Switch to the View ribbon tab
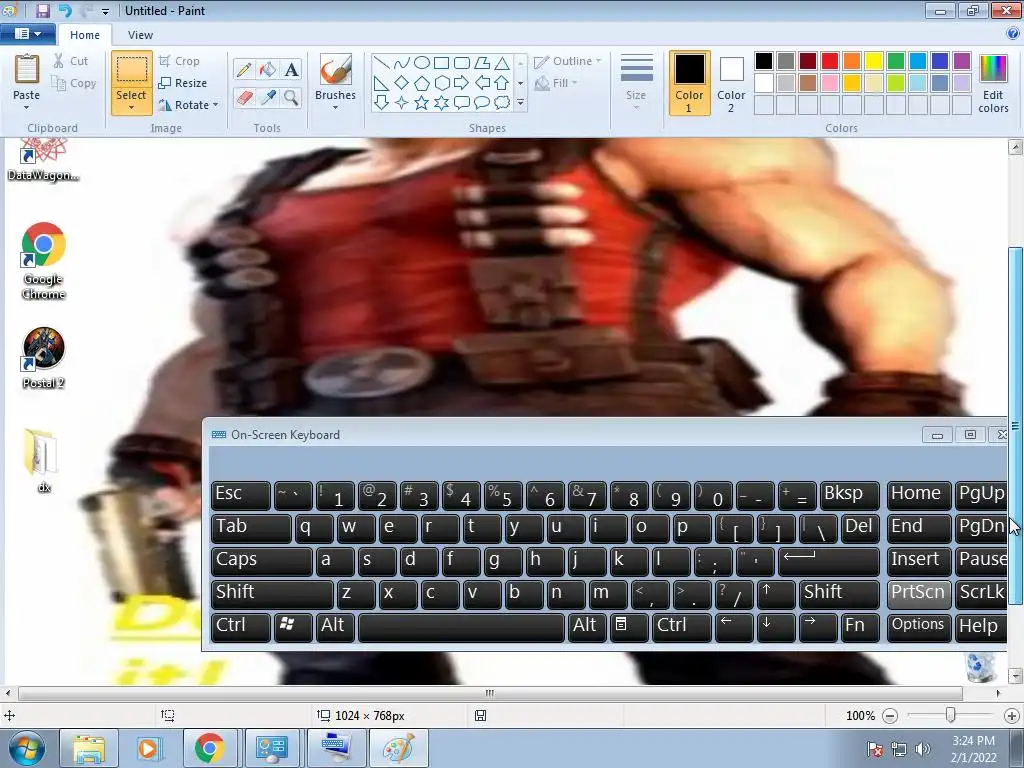 [140, 35]
